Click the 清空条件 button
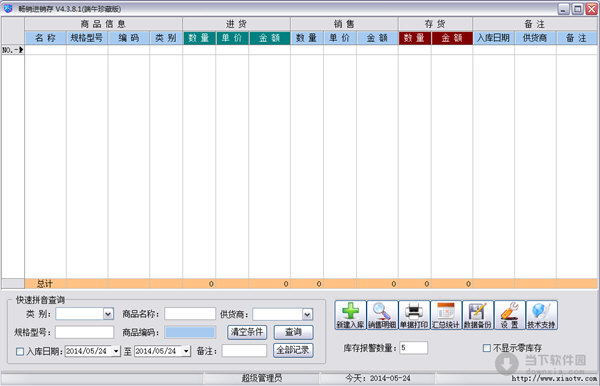This screenshot has height=386, width=600. [247, 332]
